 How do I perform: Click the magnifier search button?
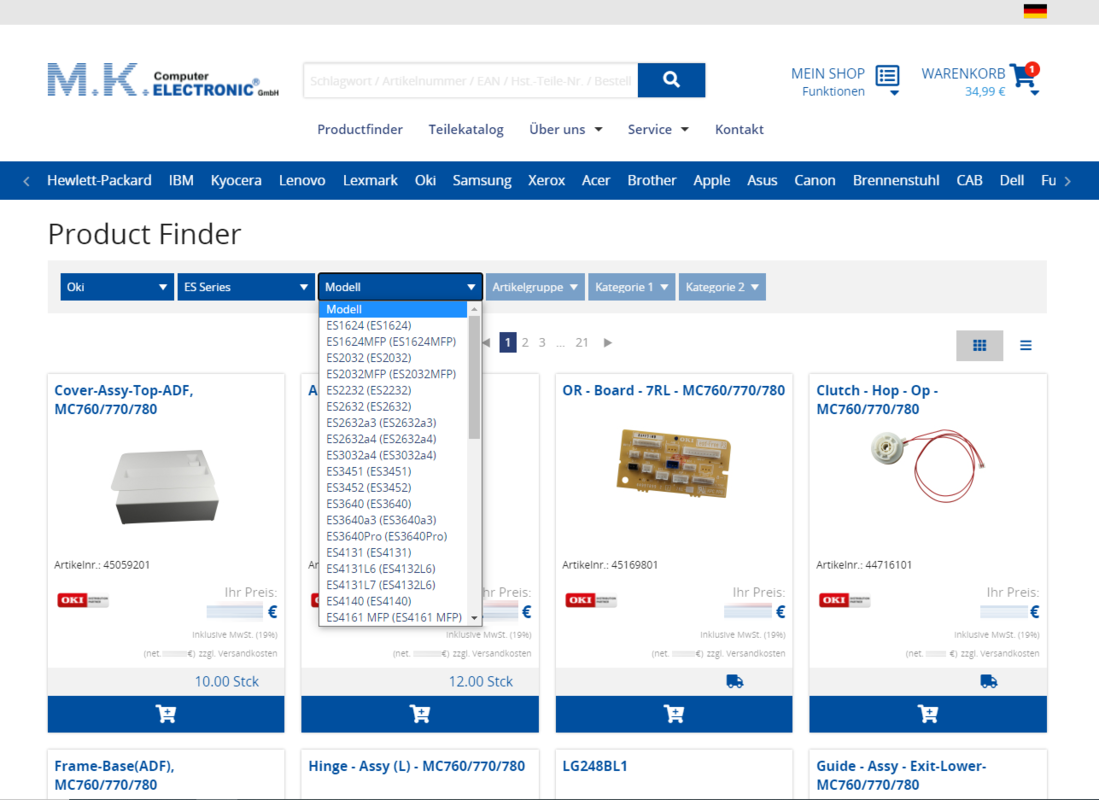[x=671, y=80]
